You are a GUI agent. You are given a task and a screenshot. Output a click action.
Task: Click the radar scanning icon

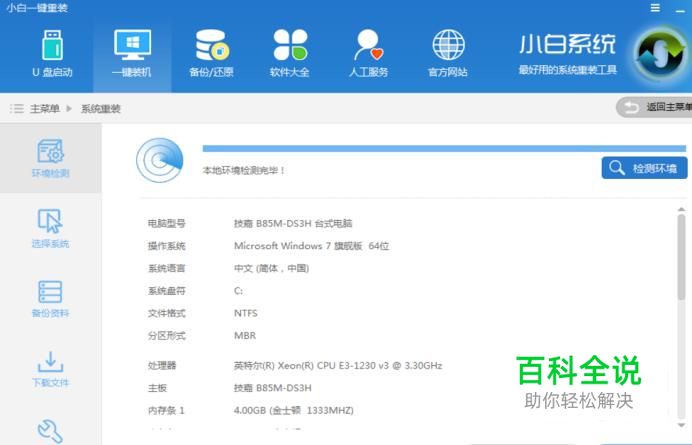pos(159,160)
